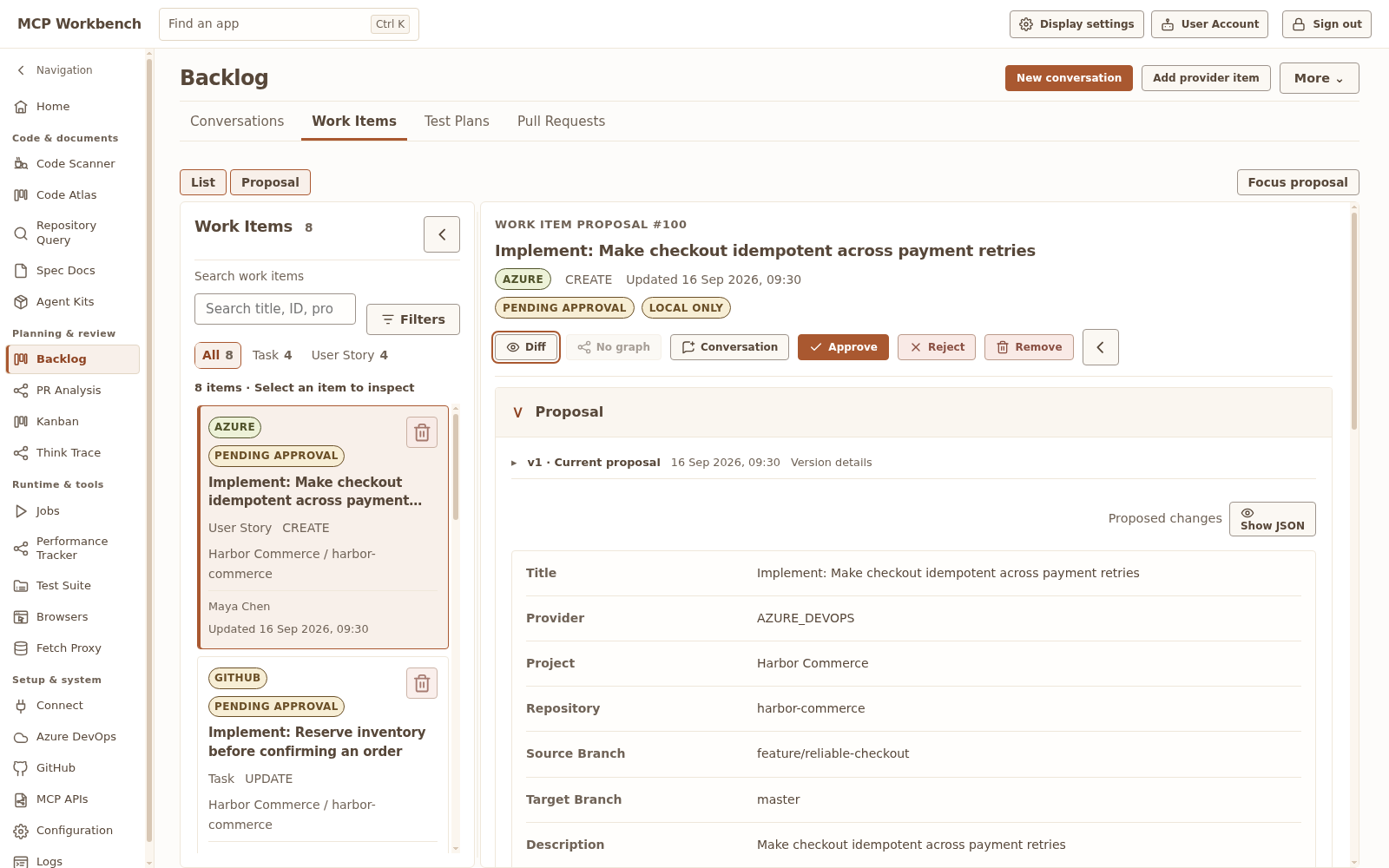Open GitHub setup page
Image resolution: width=1389 pixels, height=868 pixels.
tap(73, 767)
